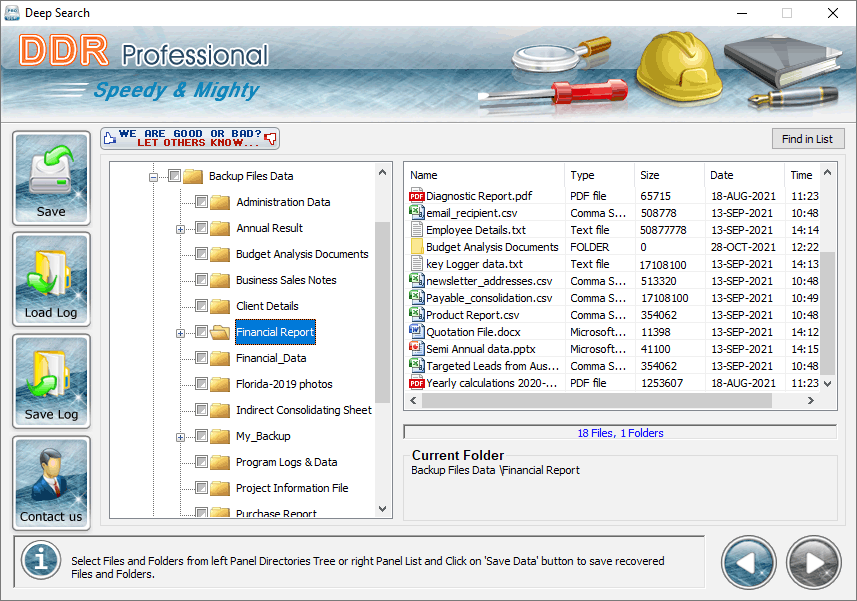Click the file list scroll-down arrow
This screenshot has width=857, height=601.
[x=827, y=384]
